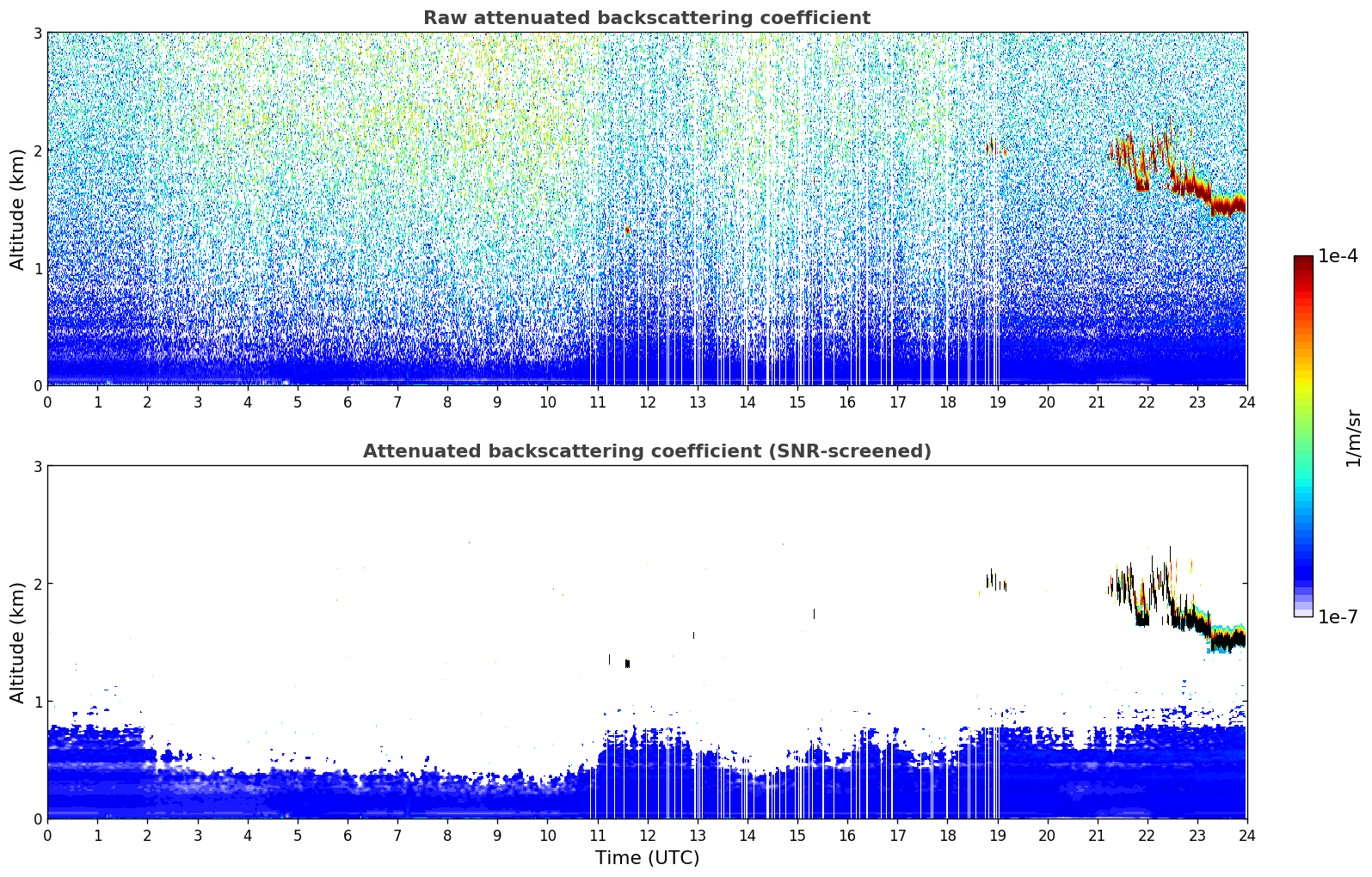Click altitude tick '2' on the bottom plot

click(x=38, y=584)
